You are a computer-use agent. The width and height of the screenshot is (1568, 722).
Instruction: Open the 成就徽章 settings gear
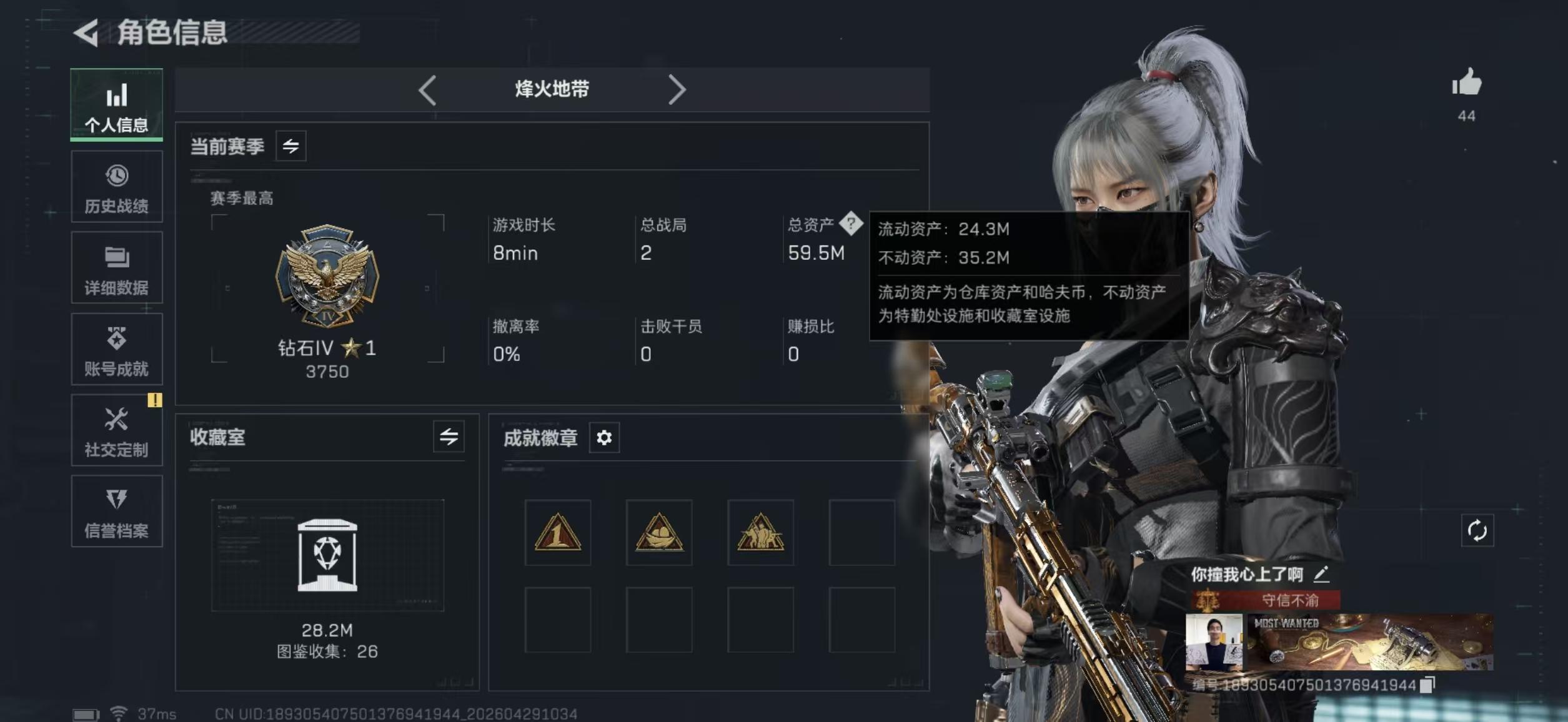[x=604, y=438]
